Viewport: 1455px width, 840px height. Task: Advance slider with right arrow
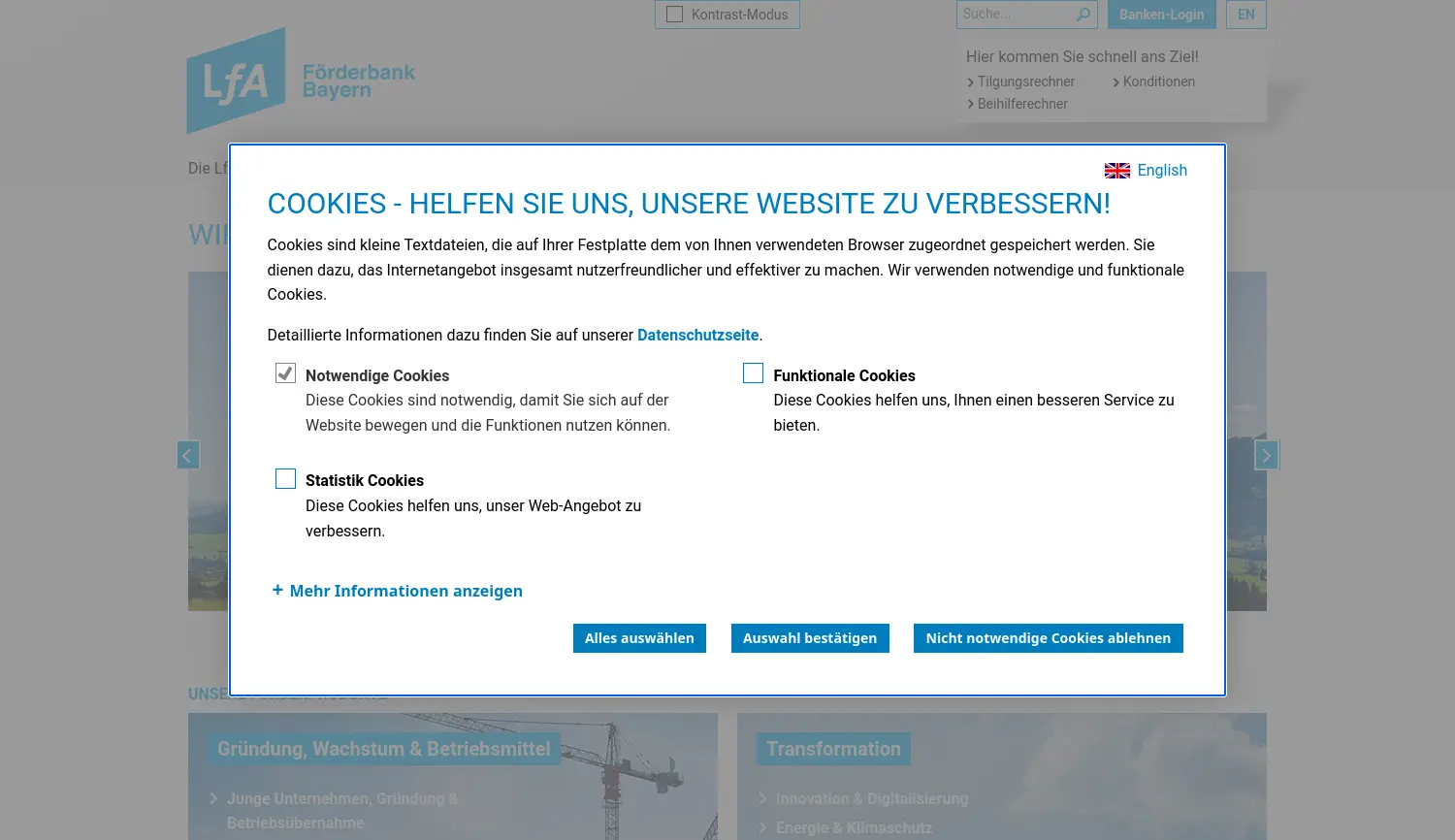tap(1266, 455)
